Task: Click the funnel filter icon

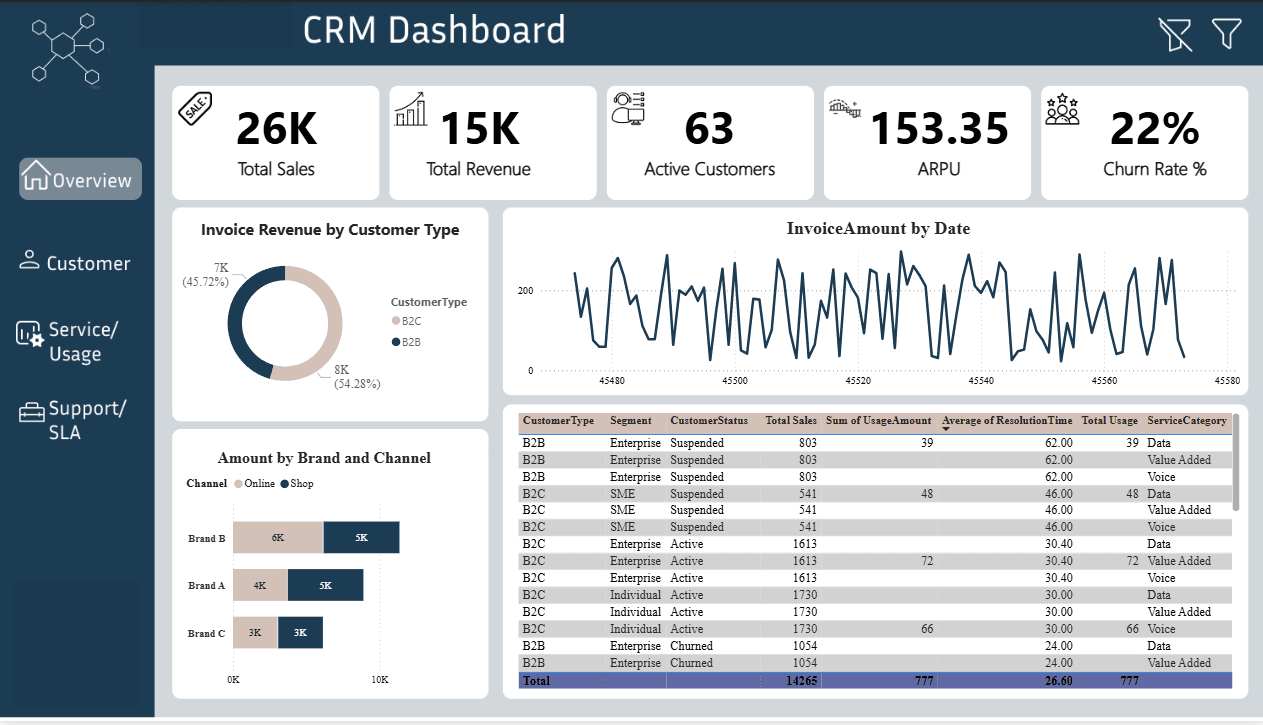Action: click(1227, 34)
